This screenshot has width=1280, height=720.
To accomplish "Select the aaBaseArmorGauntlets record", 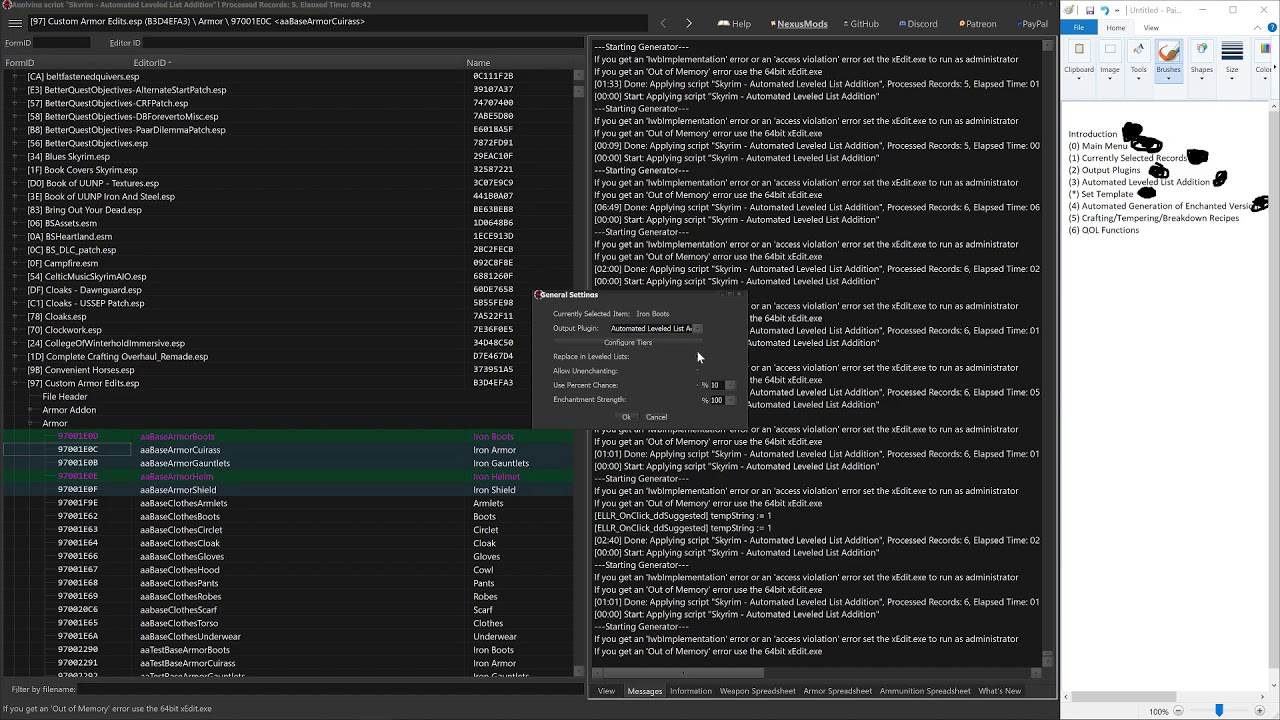I will pos(288,463).
